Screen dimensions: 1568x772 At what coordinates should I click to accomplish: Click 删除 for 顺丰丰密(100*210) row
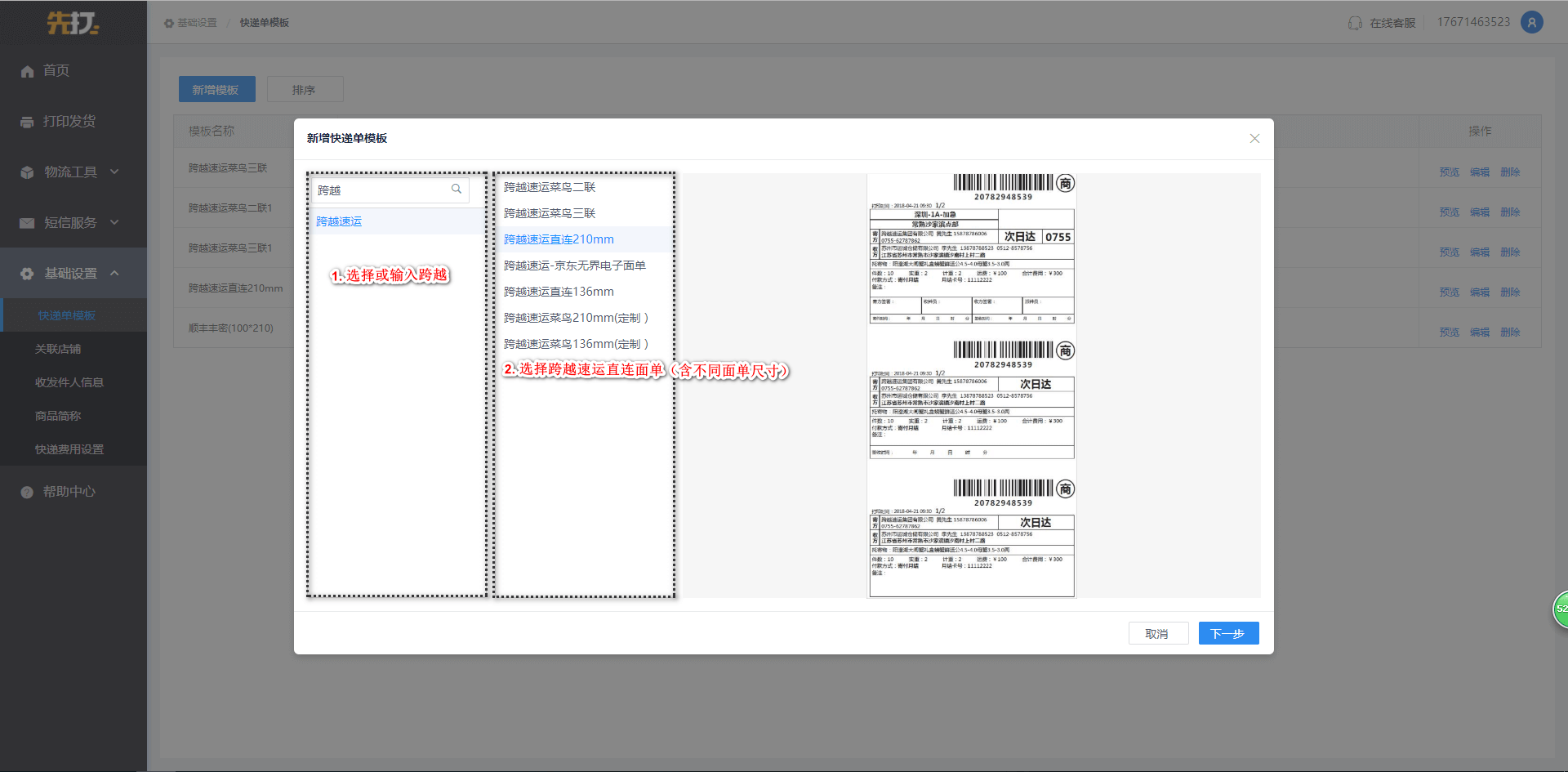pos(1510,332)
